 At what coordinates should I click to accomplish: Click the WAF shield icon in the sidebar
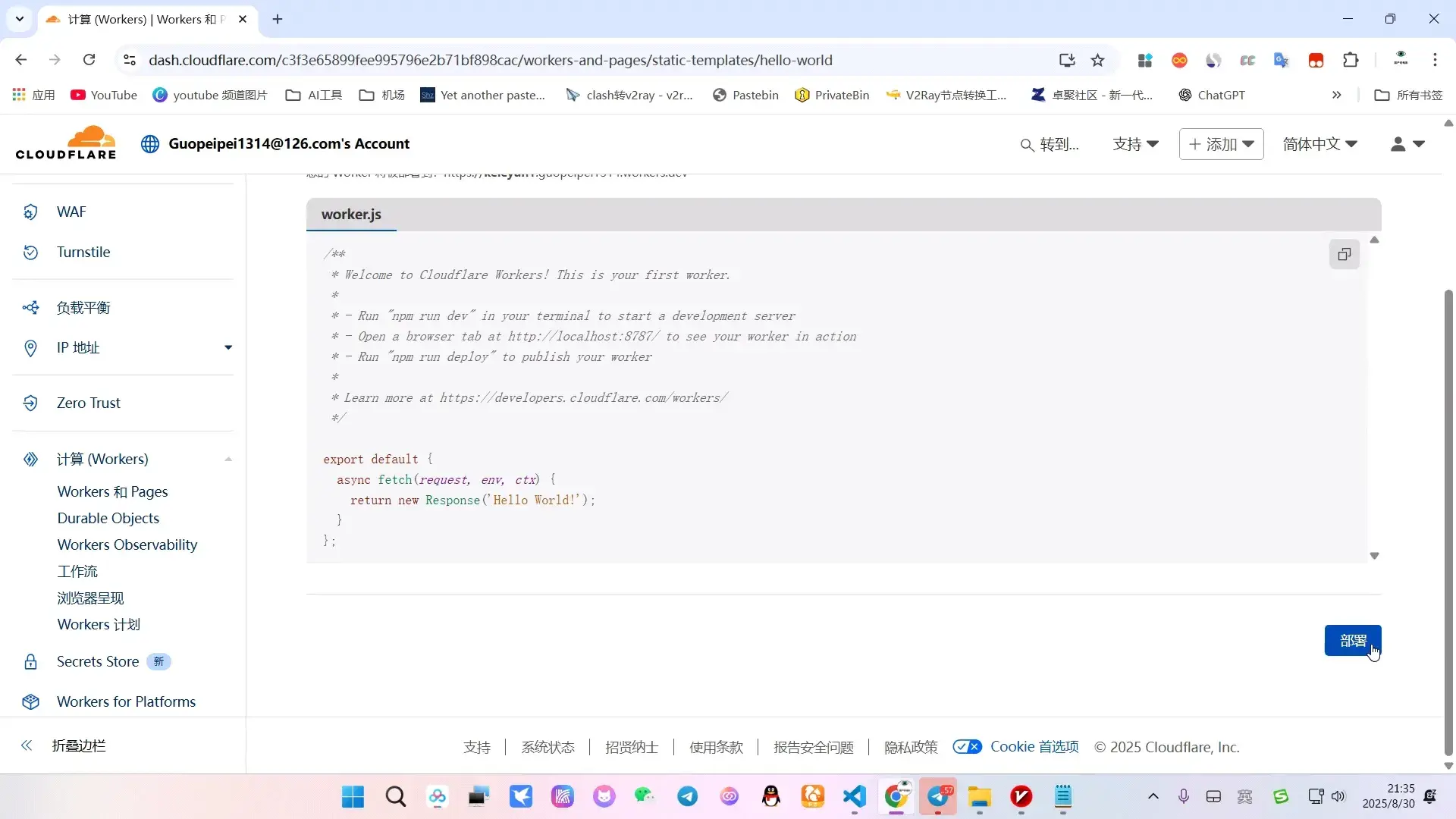pos(30,212)
